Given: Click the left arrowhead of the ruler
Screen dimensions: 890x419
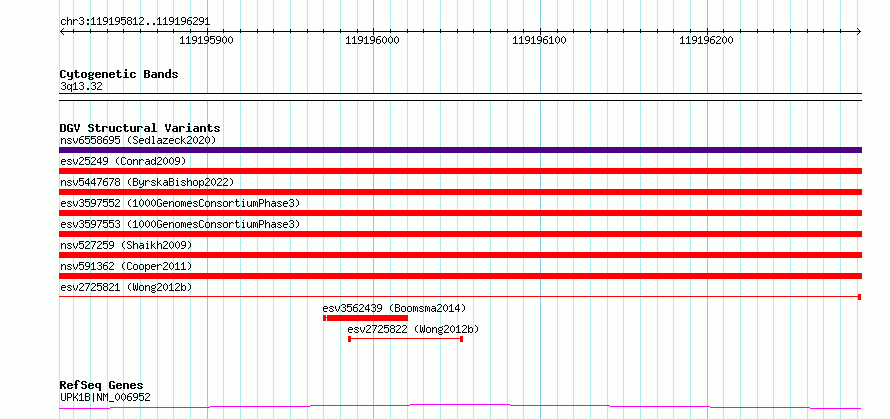Looking at the screenshot, I should (x=62, y=32).
